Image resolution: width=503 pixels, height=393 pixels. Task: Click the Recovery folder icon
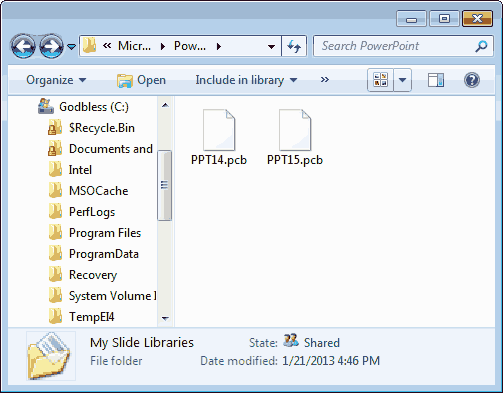[55, 275]
